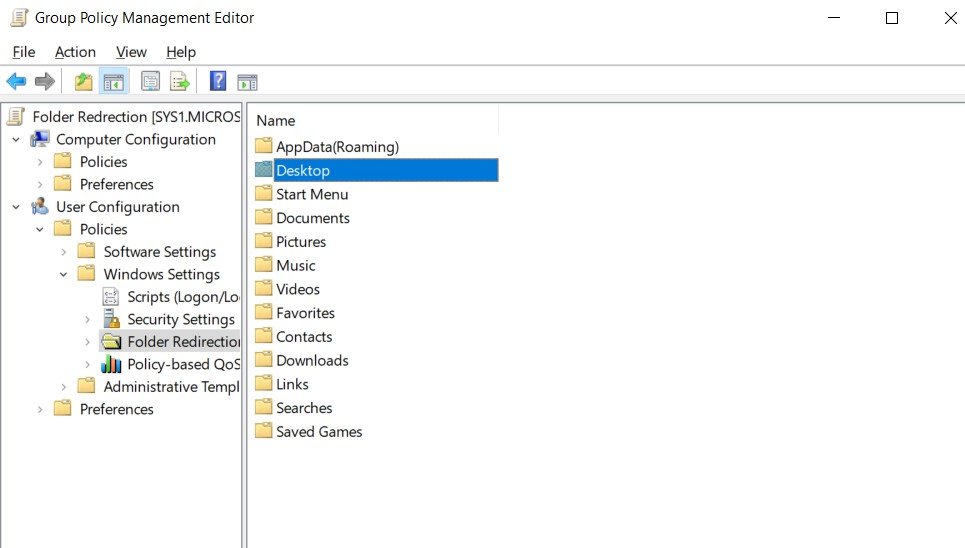Expand Policies under Computer Configuration
This screenshot has height=548, width=965.
click(x=40, y=162)
